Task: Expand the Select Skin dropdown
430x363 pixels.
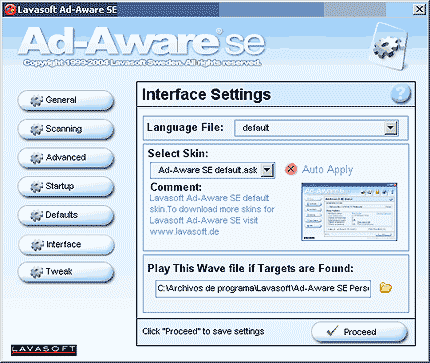Action: (267, 170)
